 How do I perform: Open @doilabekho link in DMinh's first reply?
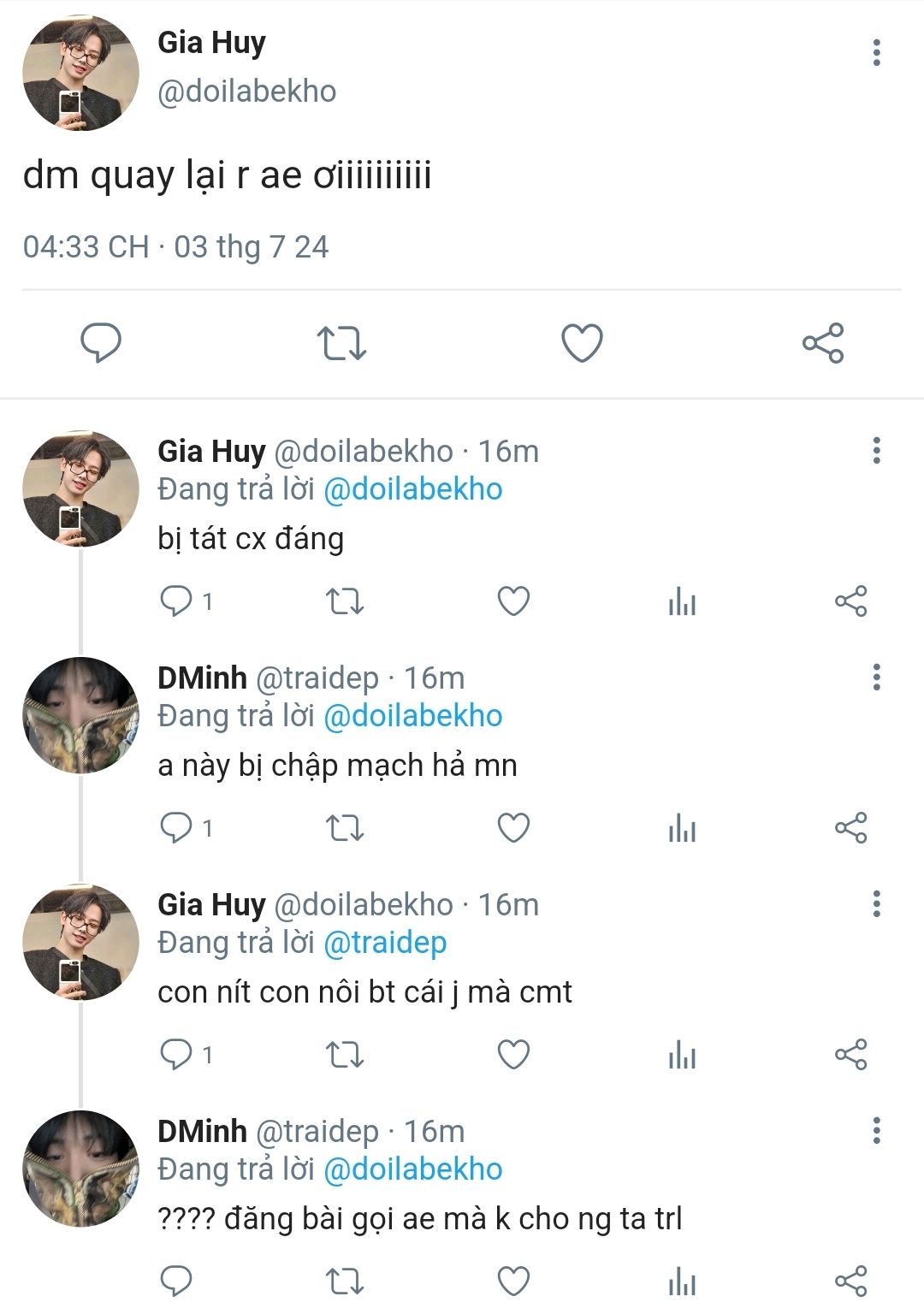point(413,716)
